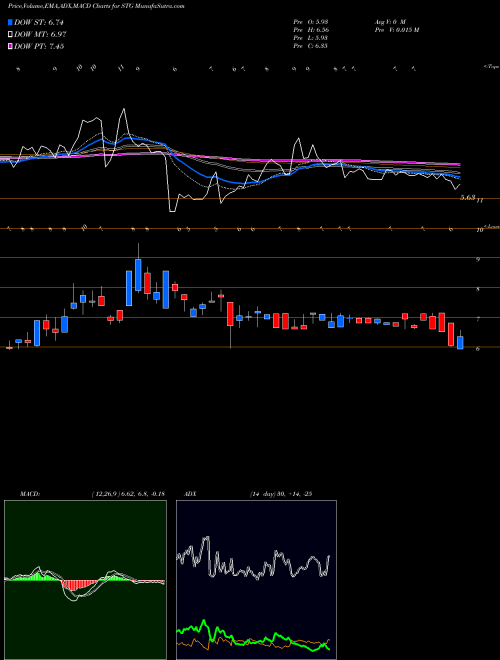Select the 'DOW MT: 6.97' label
Viewport: 500px width, 660px height.
click(40, 34)
